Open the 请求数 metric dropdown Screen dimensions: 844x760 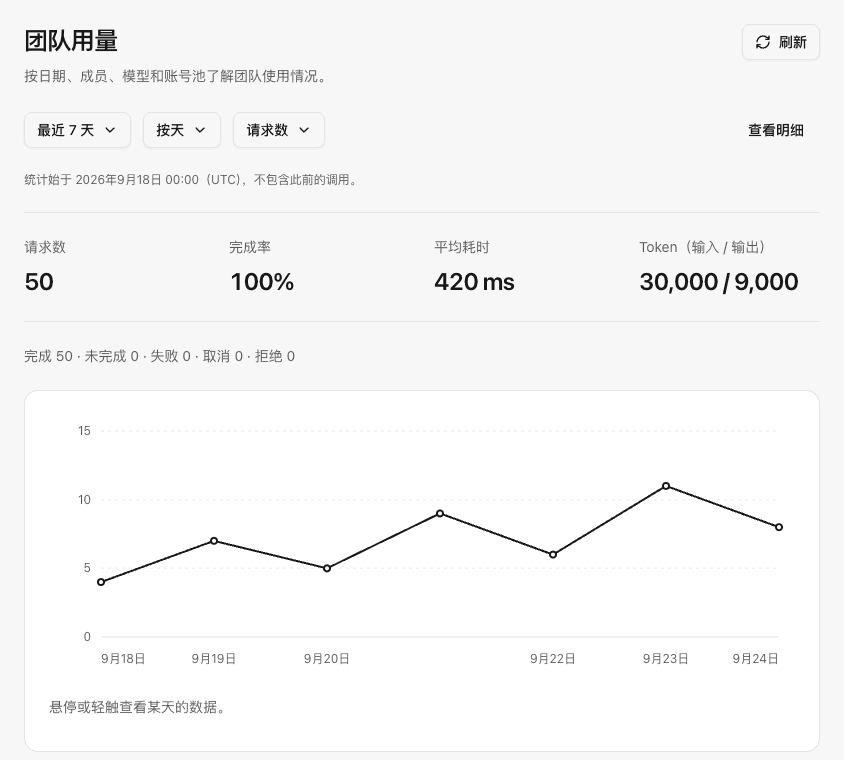(x=279, y=130)
